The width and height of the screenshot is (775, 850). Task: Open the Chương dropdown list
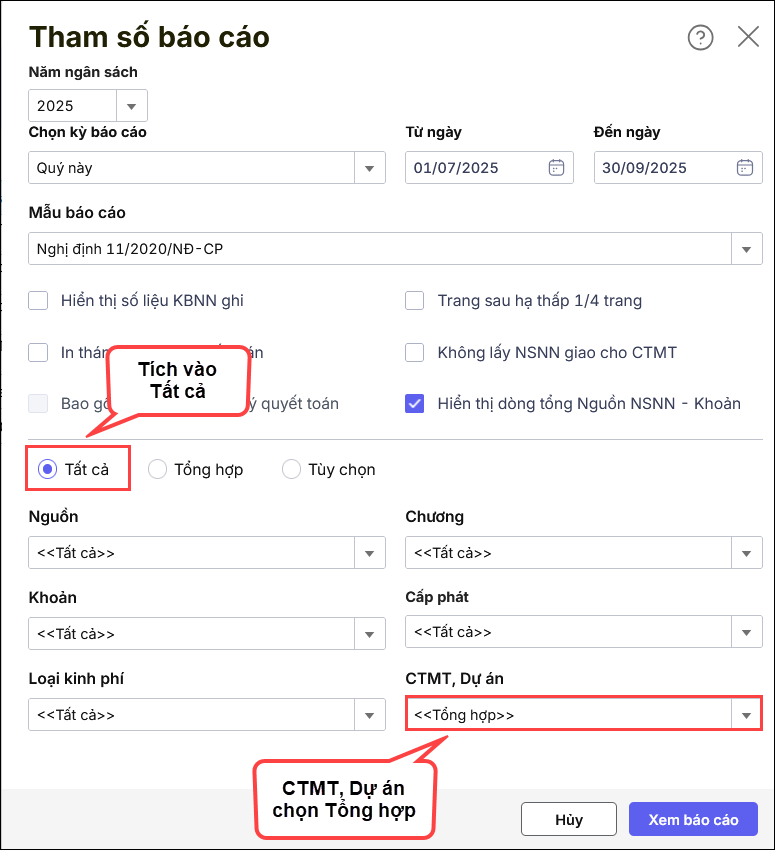click(746, 553)
